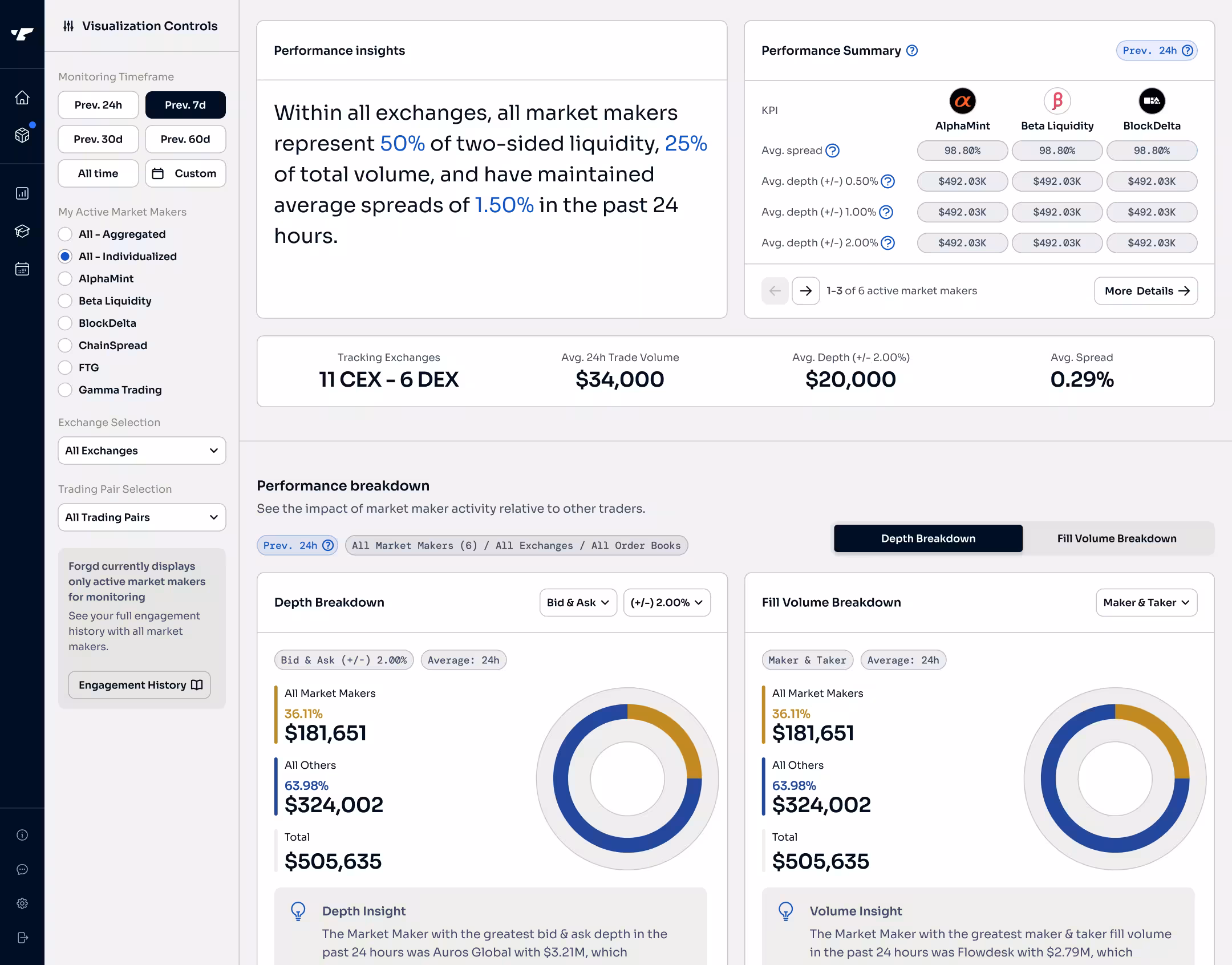Screen dimensions: 1232x965
Task: Click the More Details button
Action: [x=1145, y=291]
